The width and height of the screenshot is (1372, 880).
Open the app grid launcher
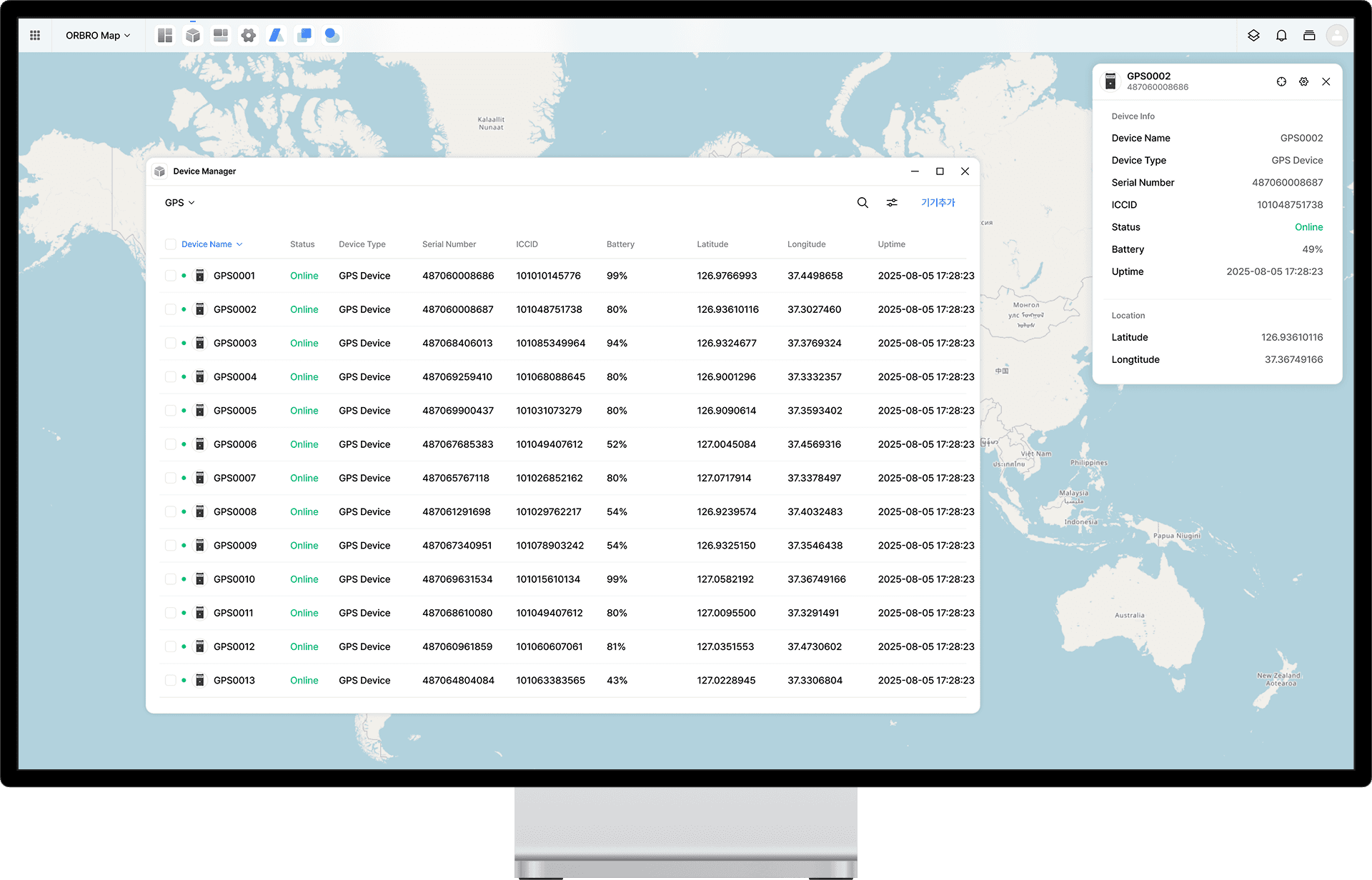35,35
